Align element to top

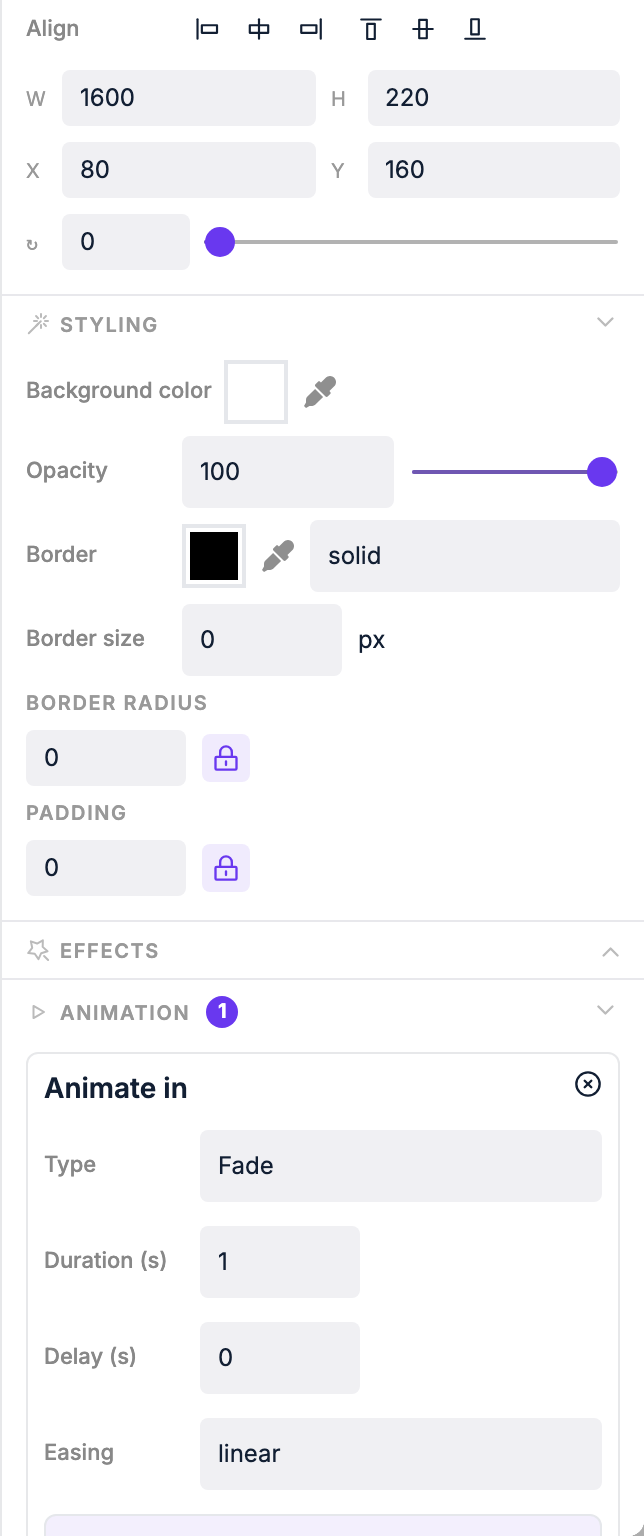click(371, 29)
